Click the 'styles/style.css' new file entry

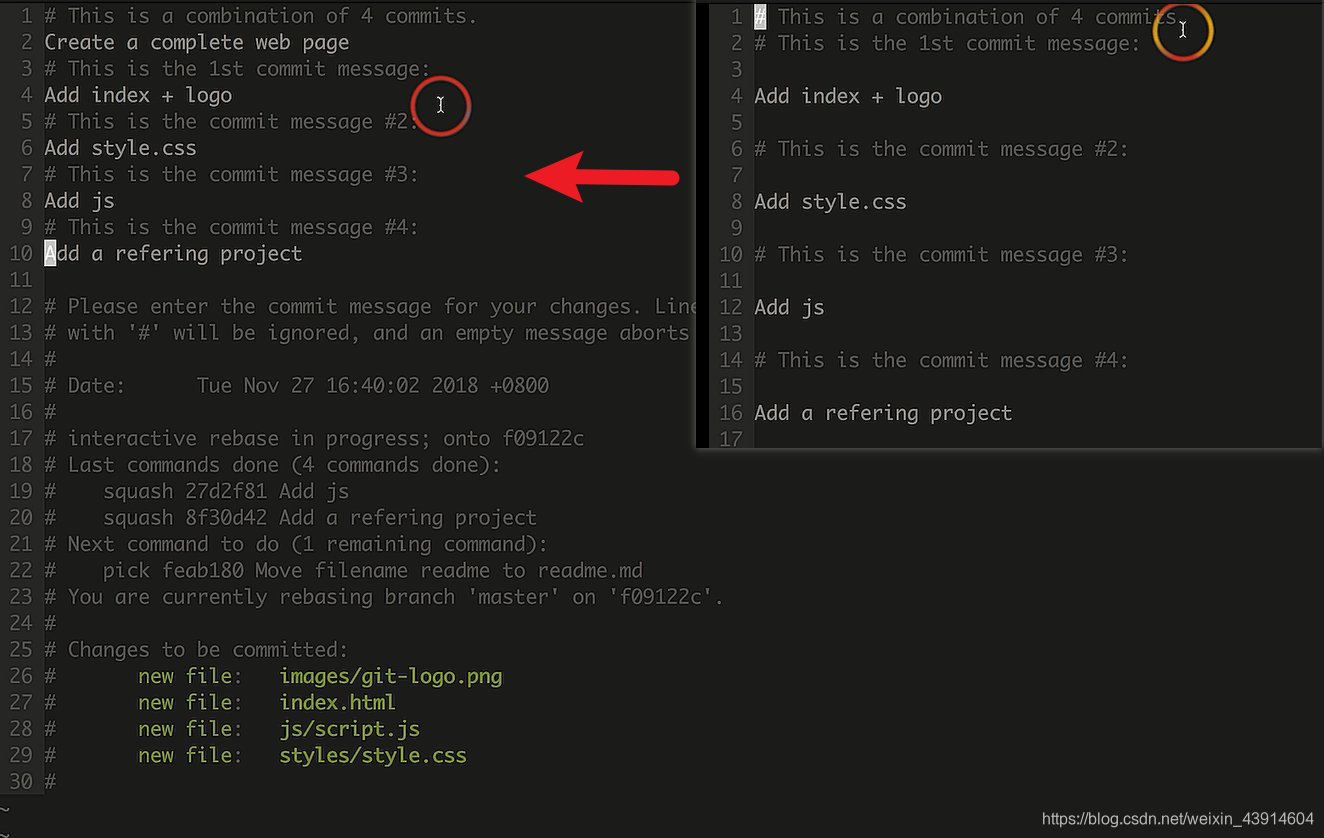click(373, 756)
